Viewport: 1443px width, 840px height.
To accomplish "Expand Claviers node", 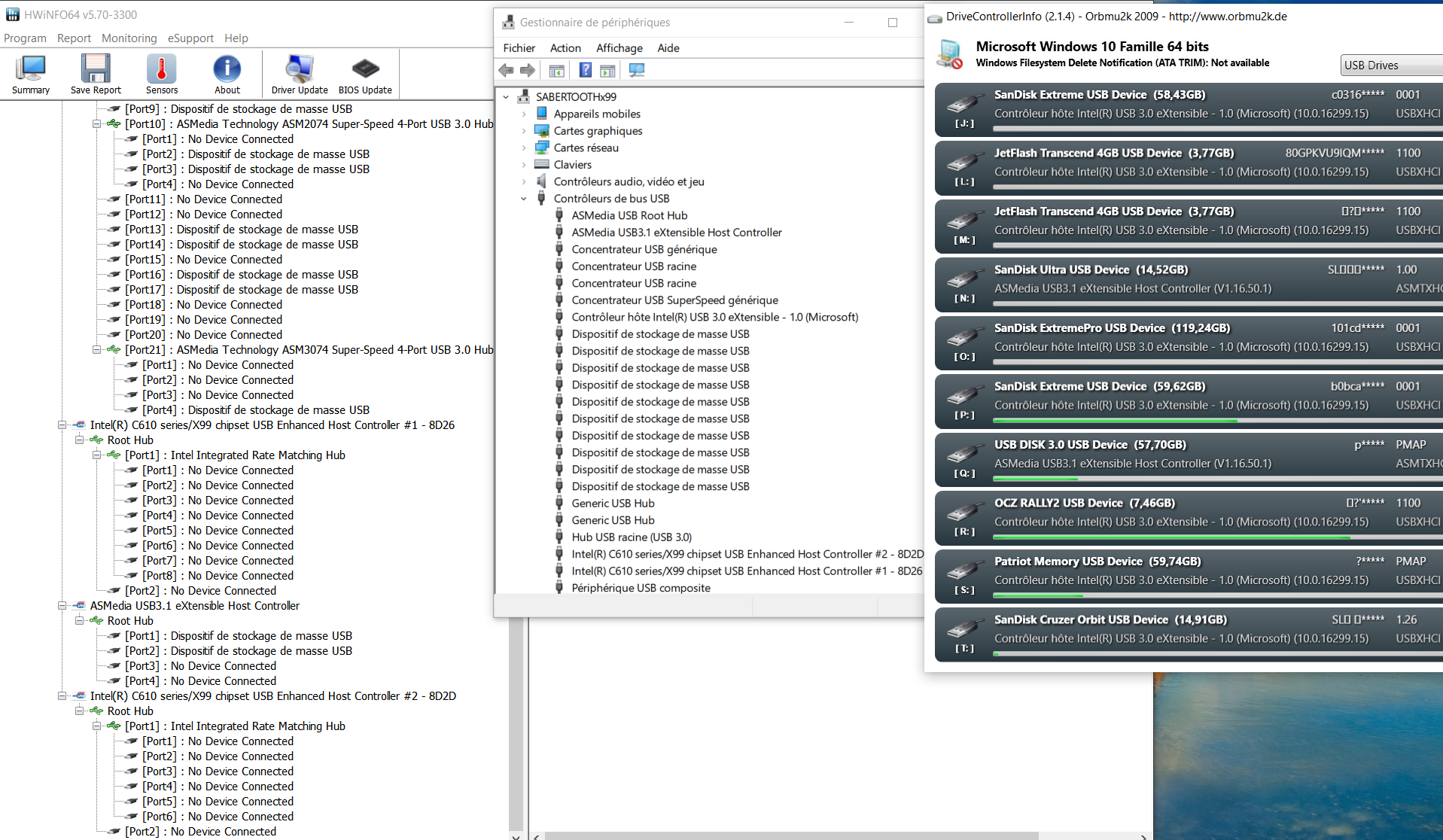I will coord(524,165).
